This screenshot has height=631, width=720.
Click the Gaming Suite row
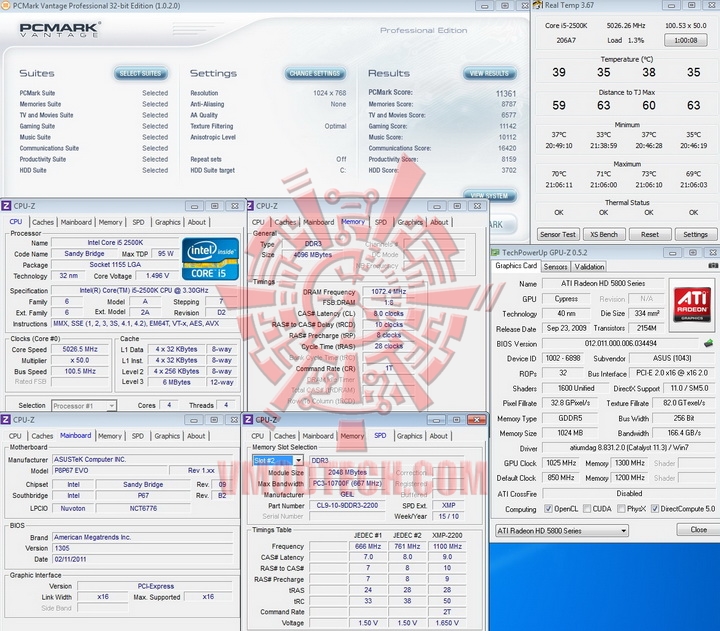[x=94, y=126]
